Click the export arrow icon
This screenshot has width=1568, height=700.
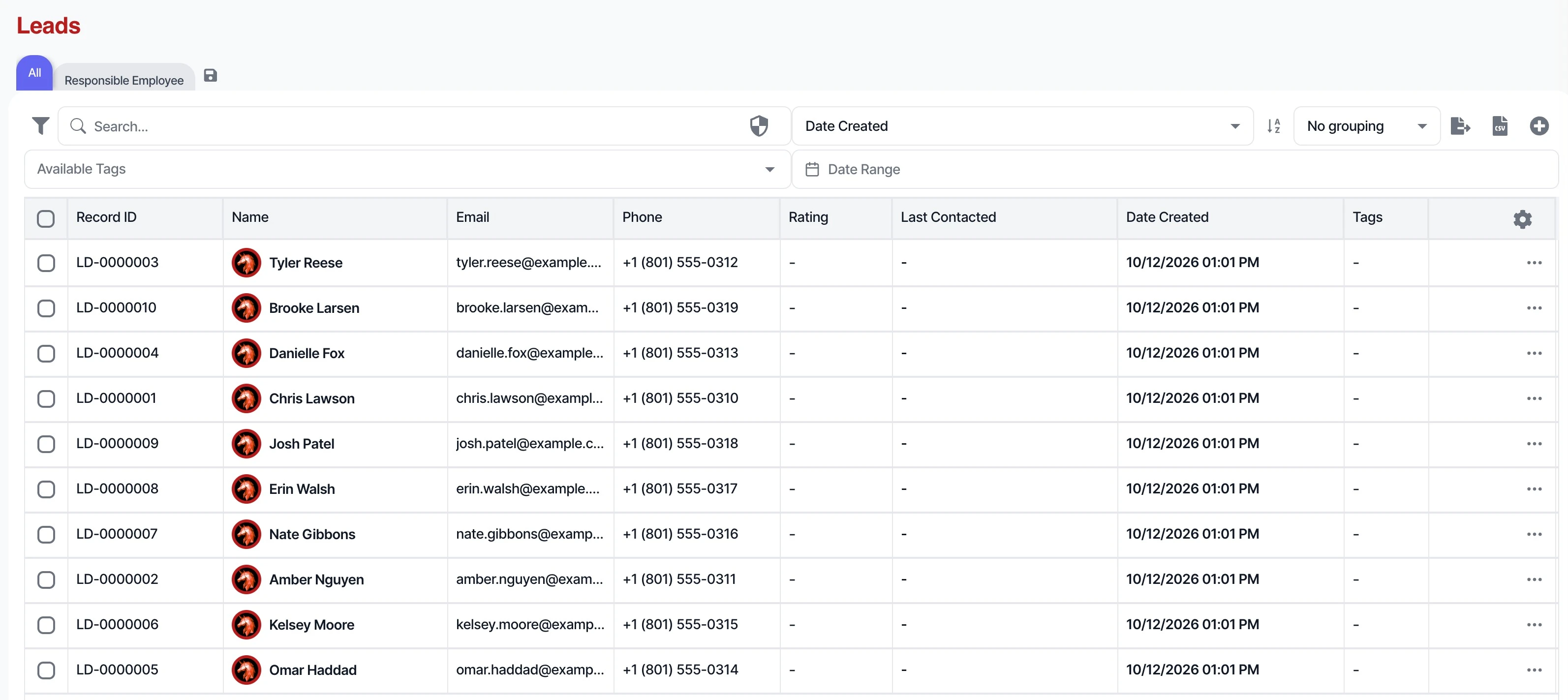click(1460, 126)
